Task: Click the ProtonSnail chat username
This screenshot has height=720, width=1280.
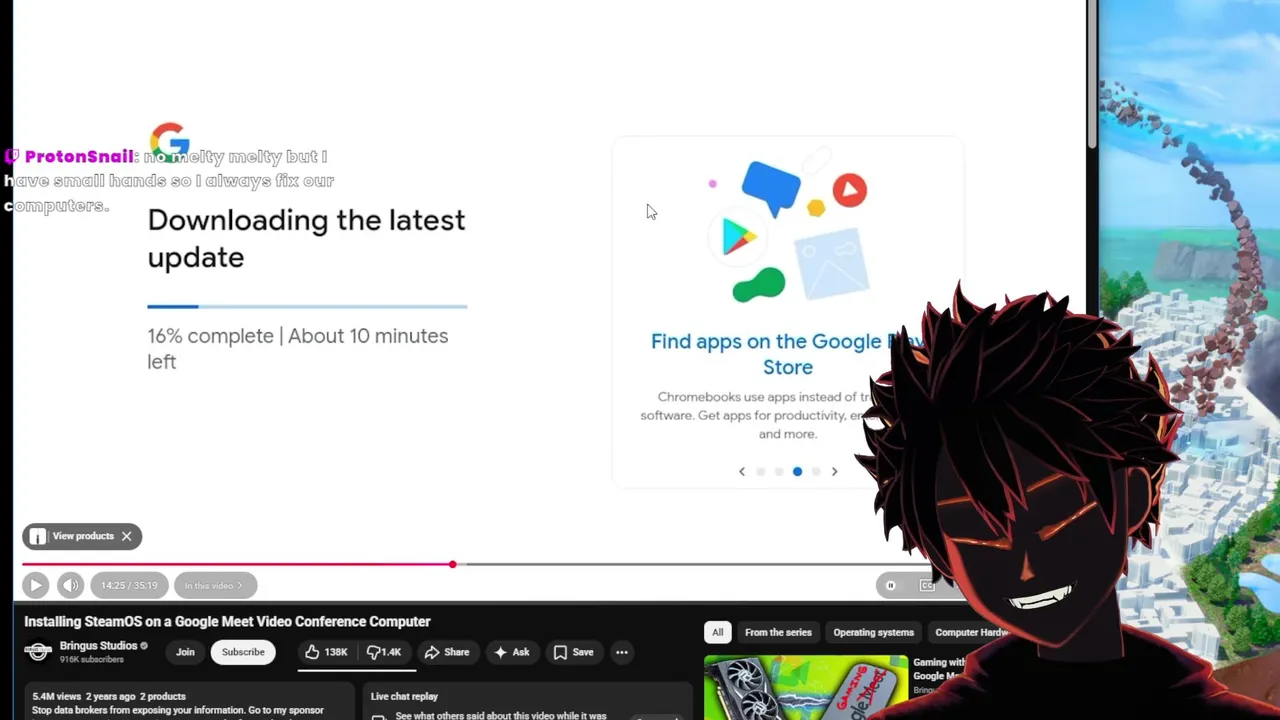Action: pos(79,156)
